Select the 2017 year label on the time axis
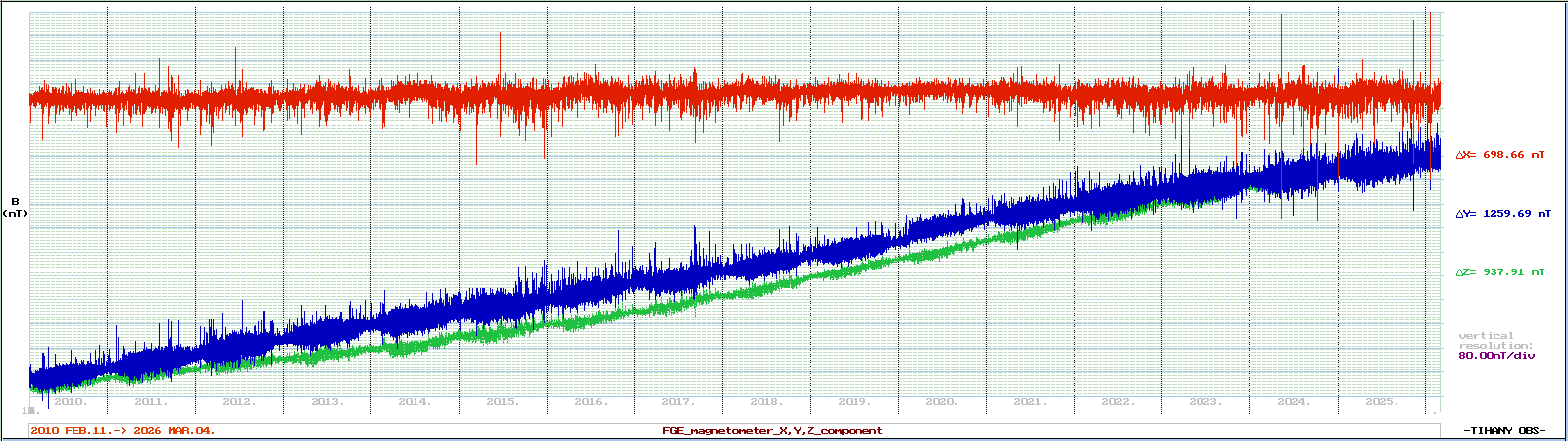Screen dimensions: 1568x441 678,402
